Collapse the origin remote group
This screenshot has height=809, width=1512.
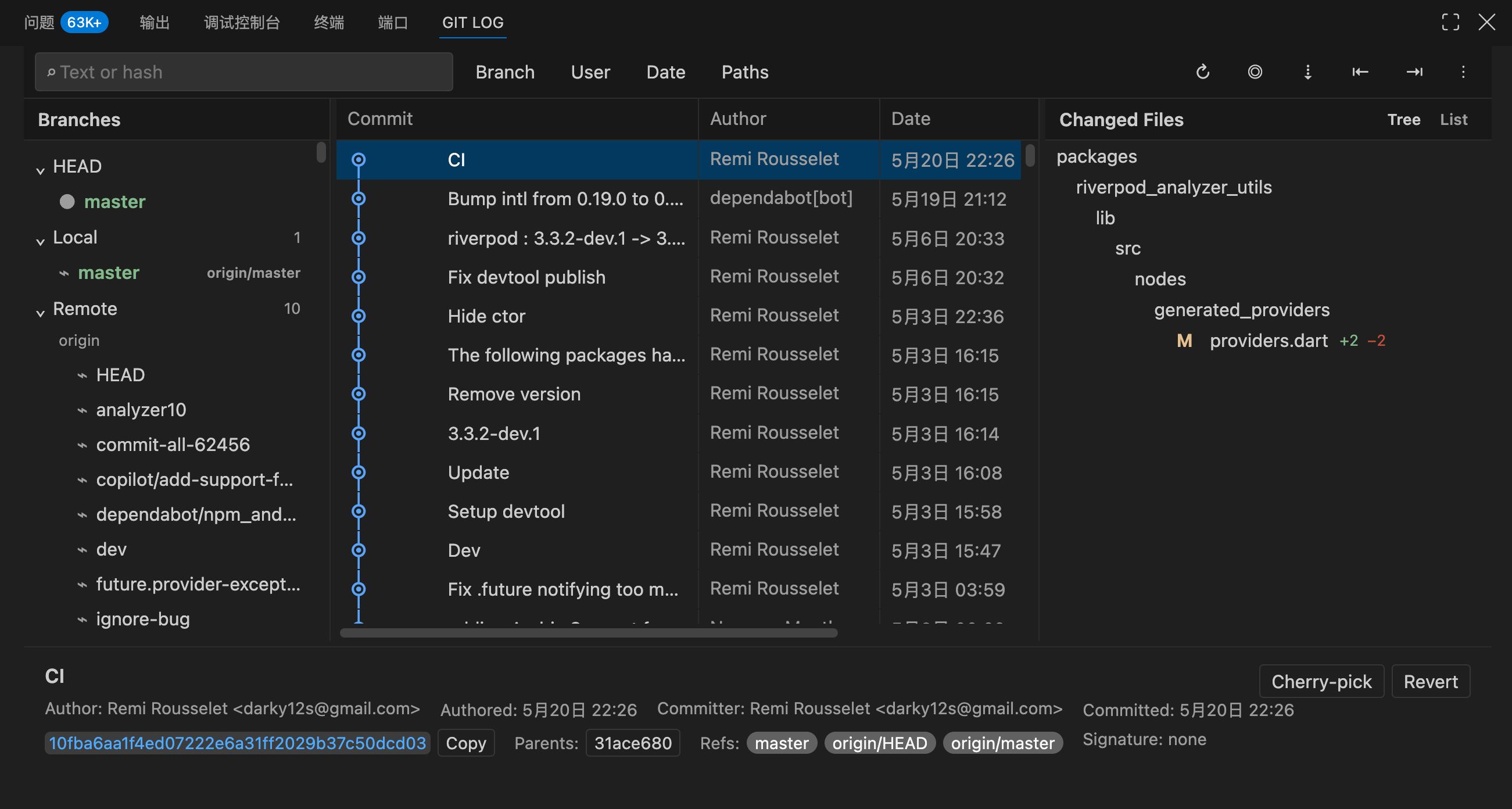pyautogui.click(x=79, y=341)
